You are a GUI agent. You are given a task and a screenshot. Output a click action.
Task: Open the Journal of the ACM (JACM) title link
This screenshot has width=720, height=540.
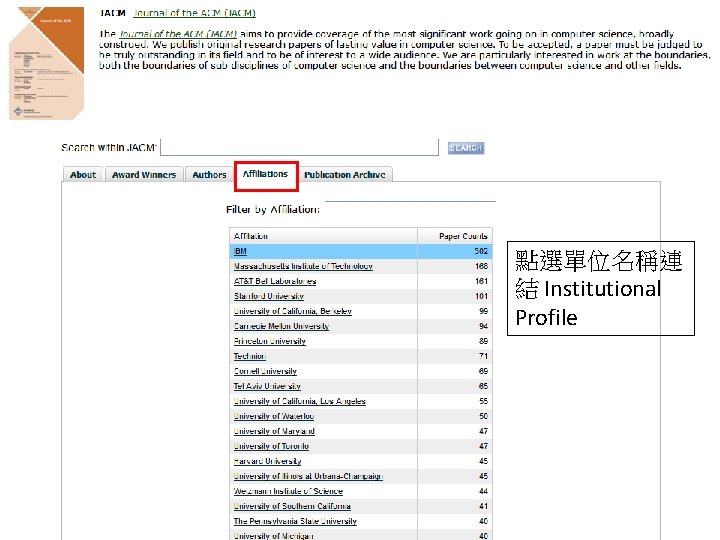(194, 13)
